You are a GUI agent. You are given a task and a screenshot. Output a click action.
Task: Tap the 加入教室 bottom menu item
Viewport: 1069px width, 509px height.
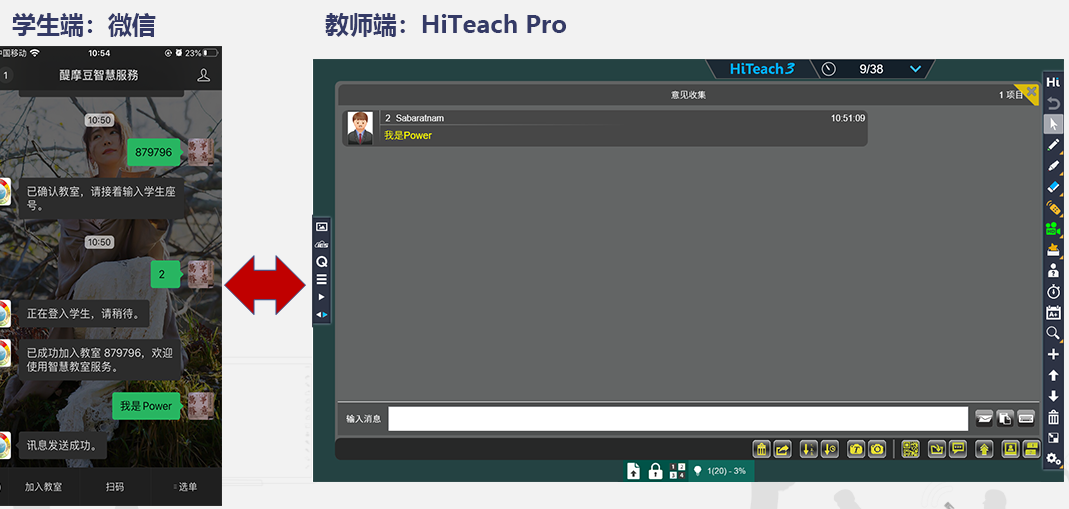click(43, 487)
